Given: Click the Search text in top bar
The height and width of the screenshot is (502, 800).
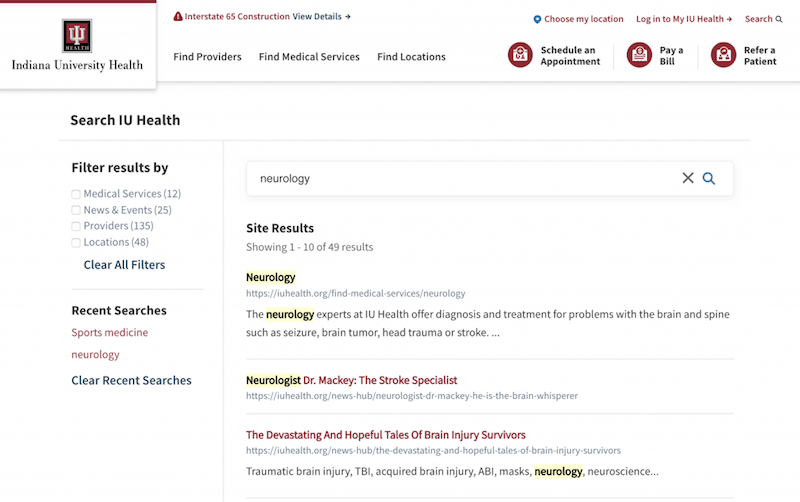Looking at the screenshot, I should point(758,19).
